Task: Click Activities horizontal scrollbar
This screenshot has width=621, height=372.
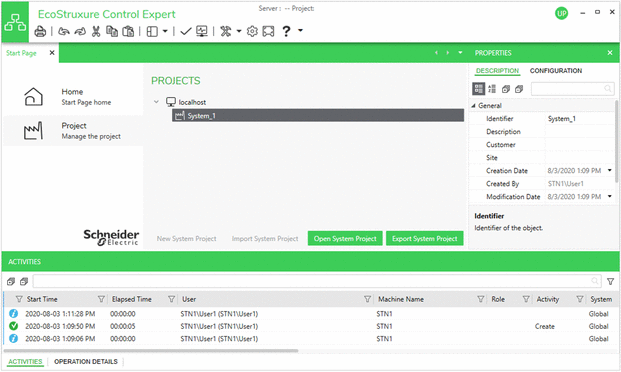Action: tap(150, 351)
